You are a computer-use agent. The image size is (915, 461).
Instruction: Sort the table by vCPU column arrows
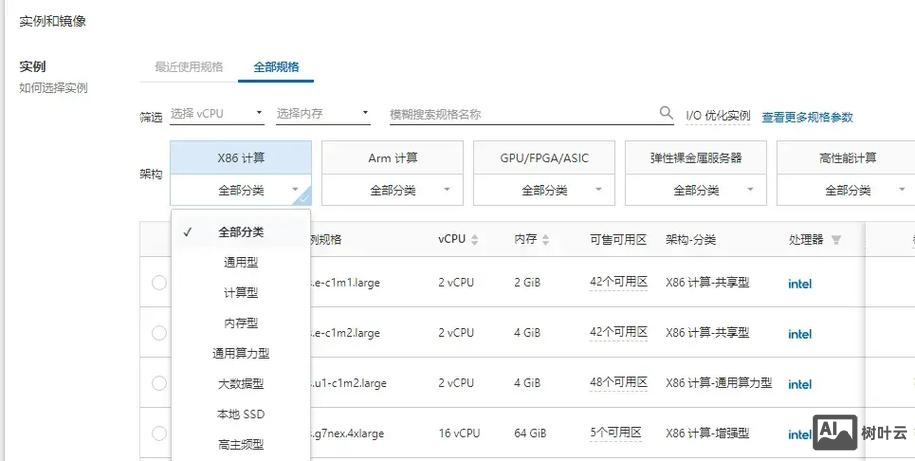pyautogui.click(x=474, y=240)
